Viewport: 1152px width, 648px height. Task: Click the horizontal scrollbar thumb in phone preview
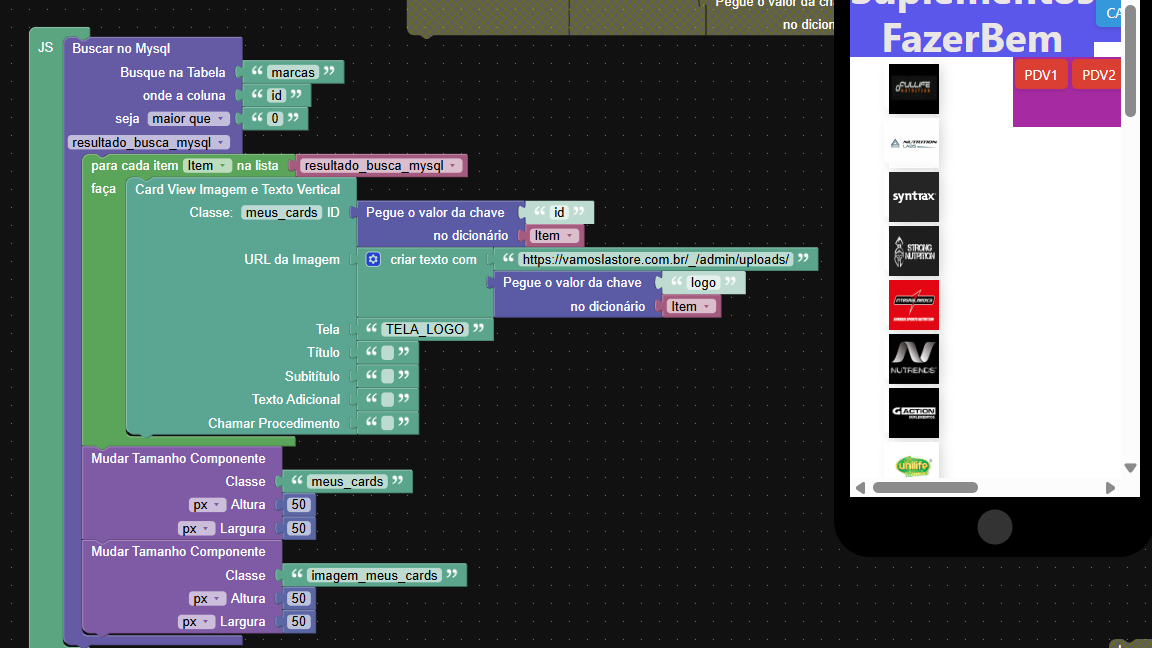925,488
